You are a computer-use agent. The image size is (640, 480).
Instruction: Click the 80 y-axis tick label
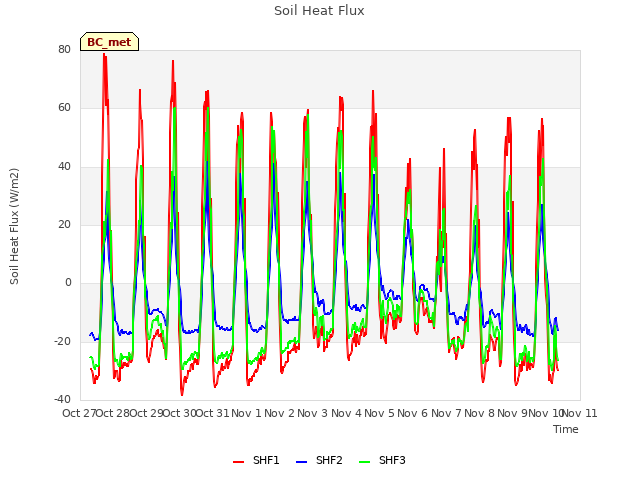[x=64, y=49]
